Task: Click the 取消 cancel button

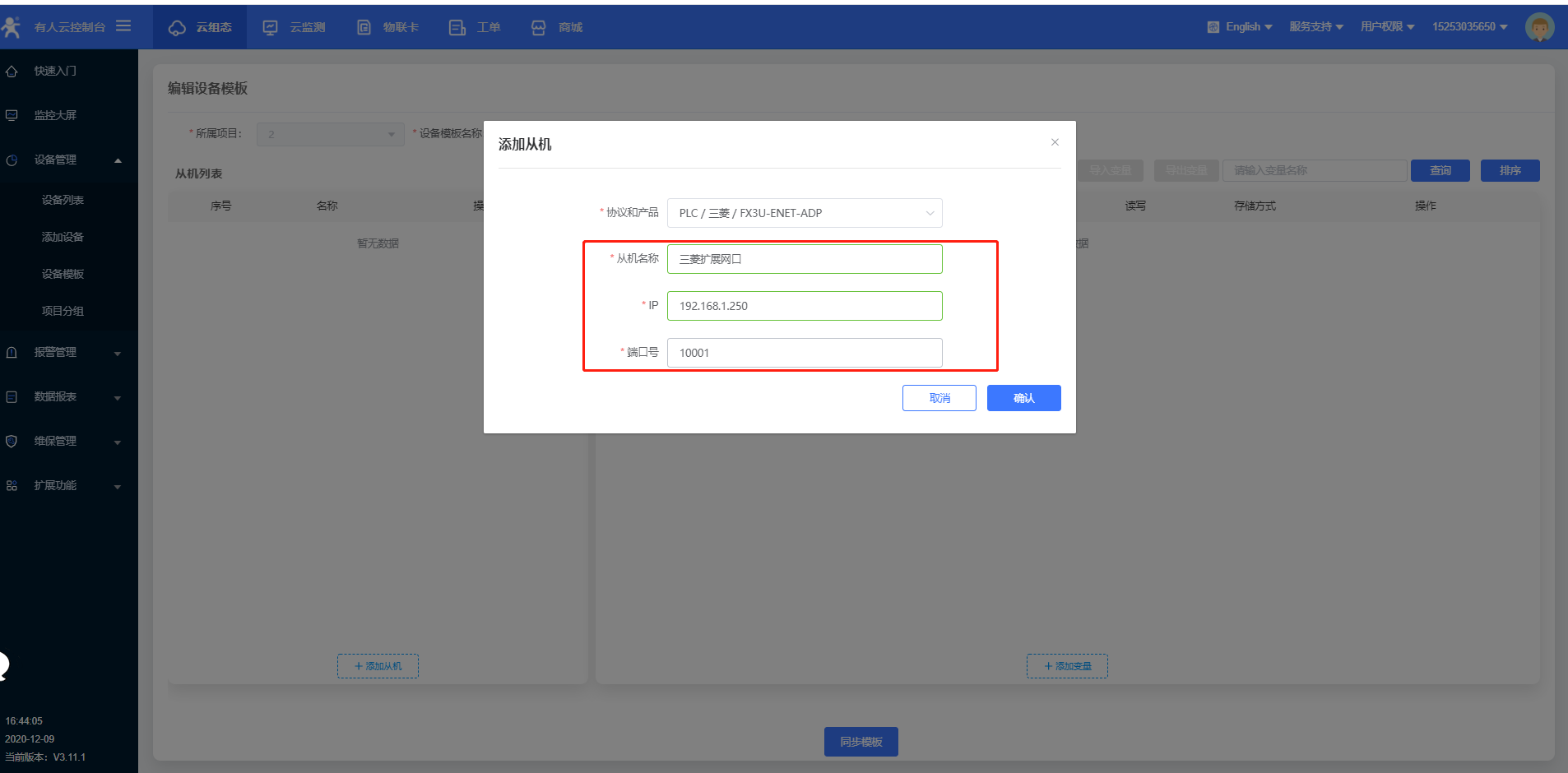Action: pos(939,398)
